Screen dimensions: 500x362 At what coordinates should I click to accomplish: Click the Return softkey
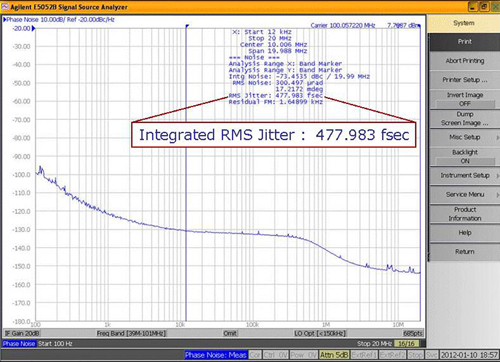pos(465,252)
